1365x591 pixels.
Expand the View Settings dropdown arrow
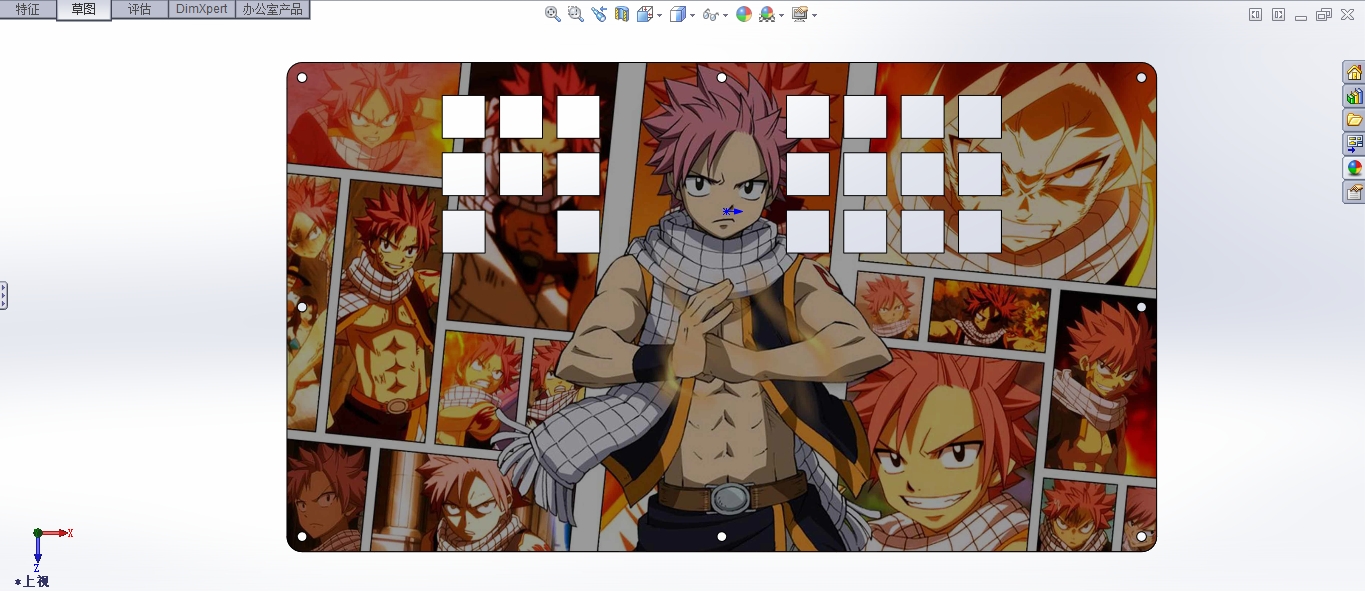pos(815,15)
